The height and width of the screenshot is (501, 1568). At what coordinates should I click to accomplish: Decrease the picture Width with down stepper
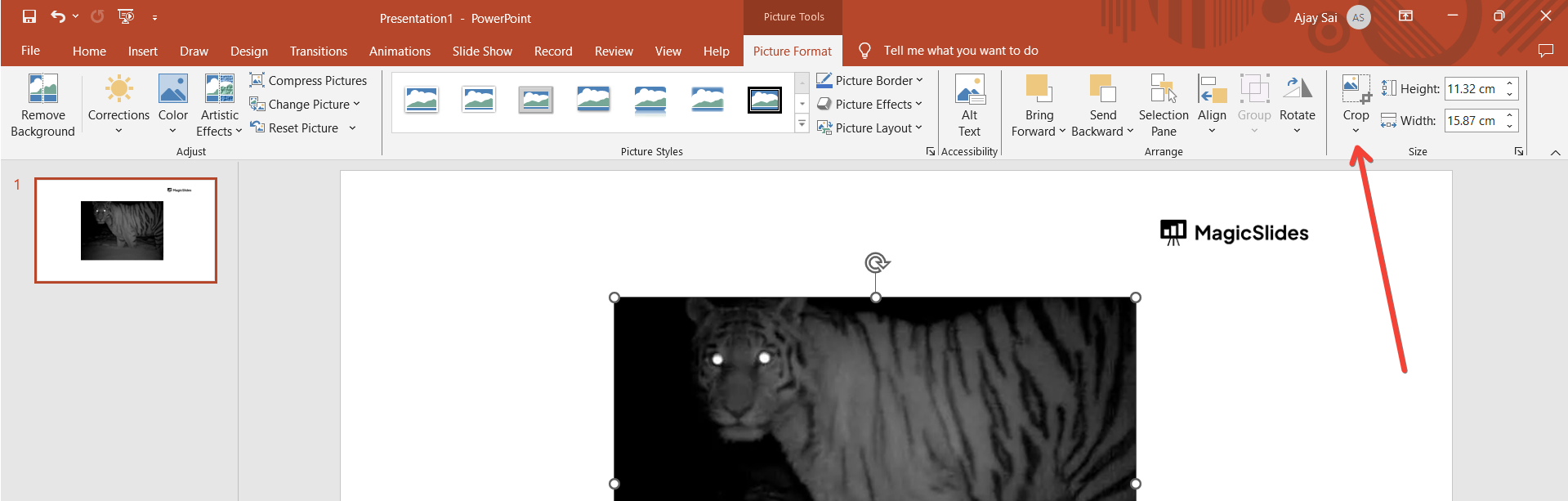pos(1510,126)
